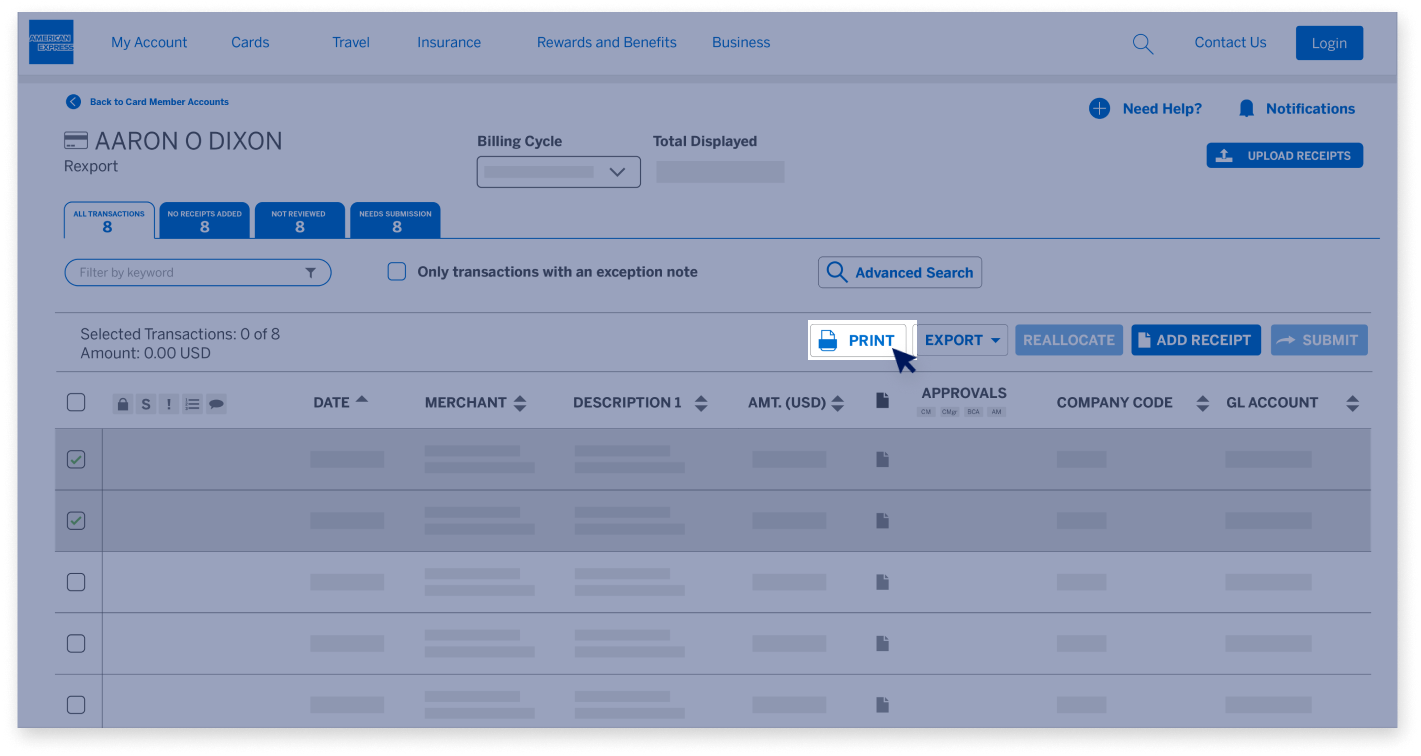
Task: Click the search magnifier in the top bar
Action: point(1143,43)
